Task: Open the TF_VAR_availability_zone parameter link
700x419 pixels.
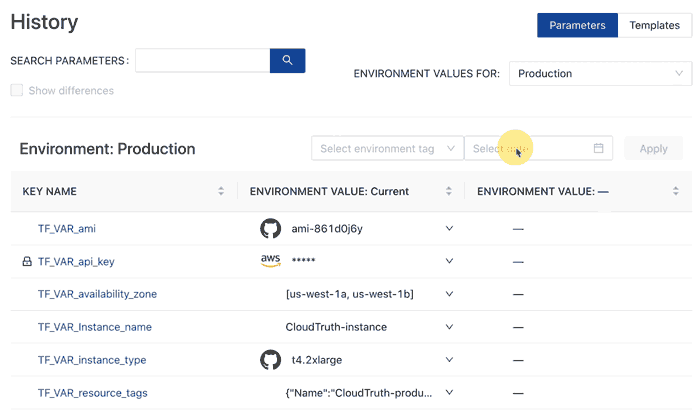Action: [x=97, y=294]
